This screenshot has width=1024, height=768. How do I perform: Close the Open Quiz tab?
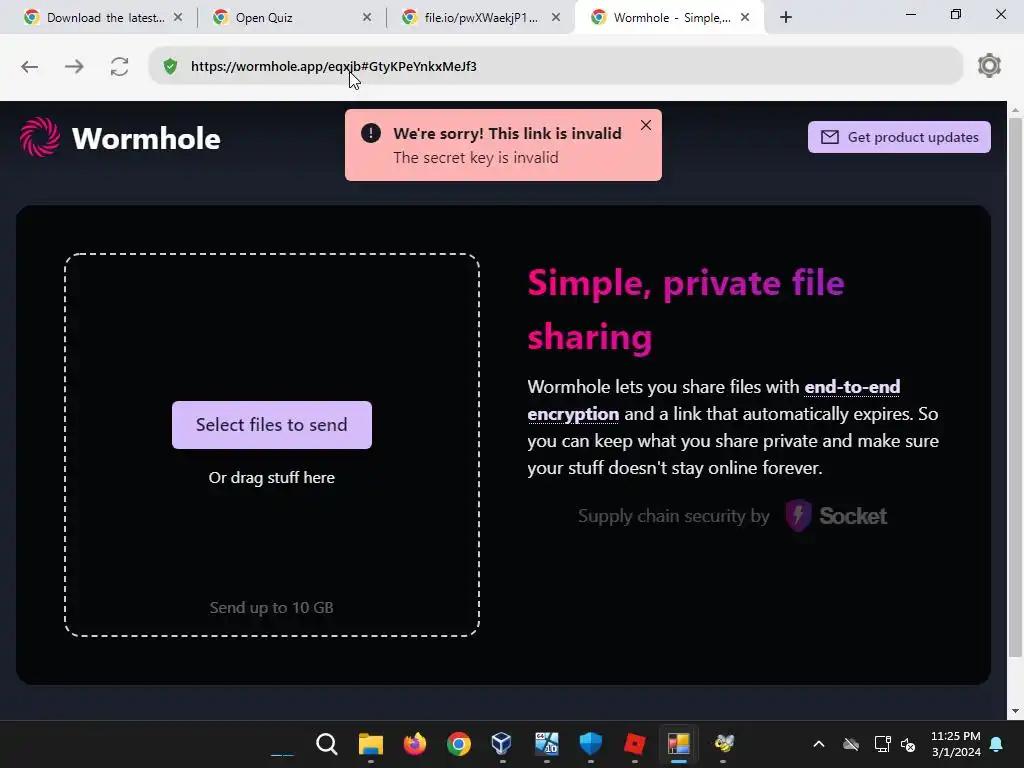point(367,18)
